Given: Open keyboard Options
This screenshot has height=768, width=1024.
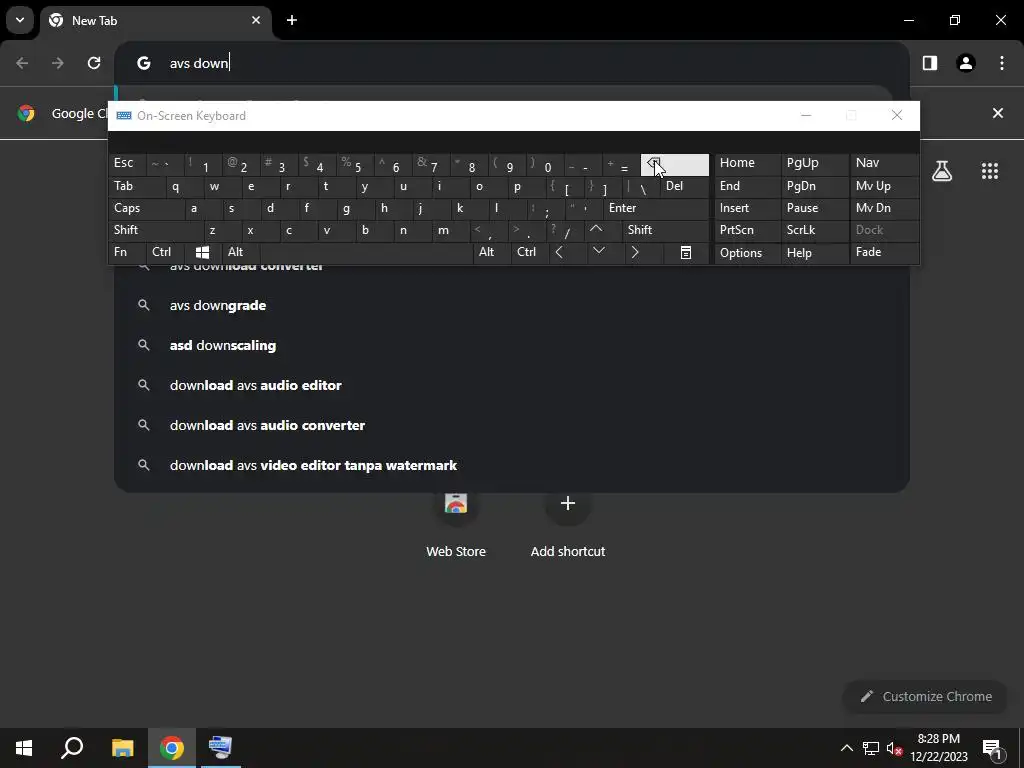Looking at the screenshot, I should click(747, 253).
